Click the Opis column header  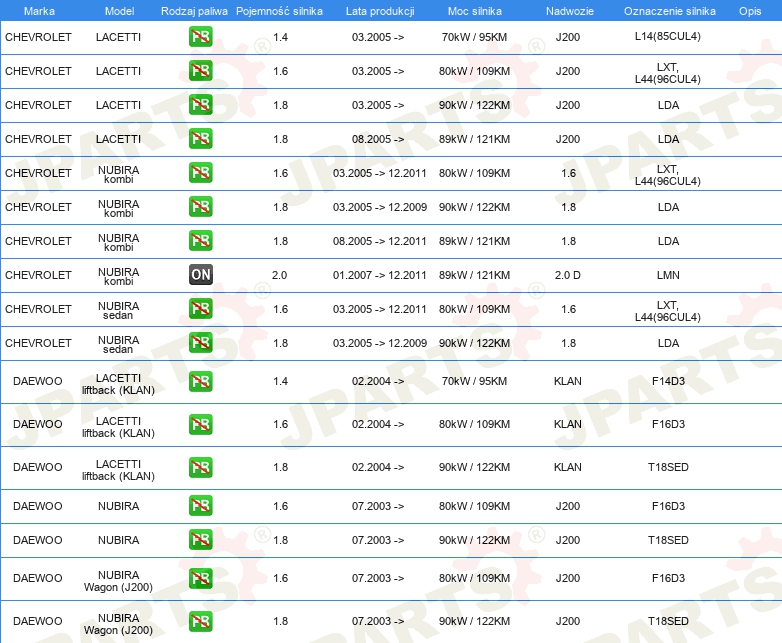coord(750,11)
